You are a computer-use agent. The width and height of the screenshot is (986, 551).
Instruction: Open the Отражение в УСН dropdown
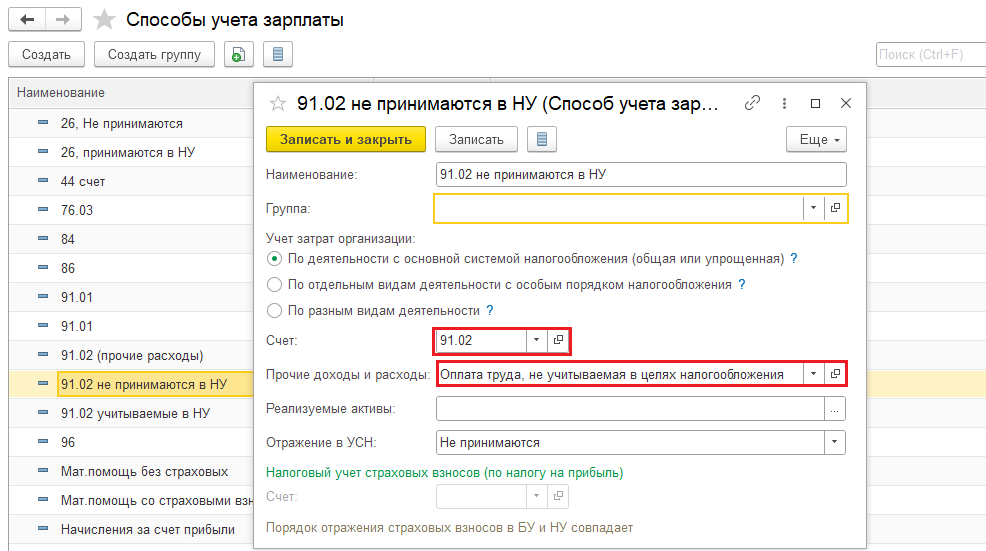(x=834, y=442)
